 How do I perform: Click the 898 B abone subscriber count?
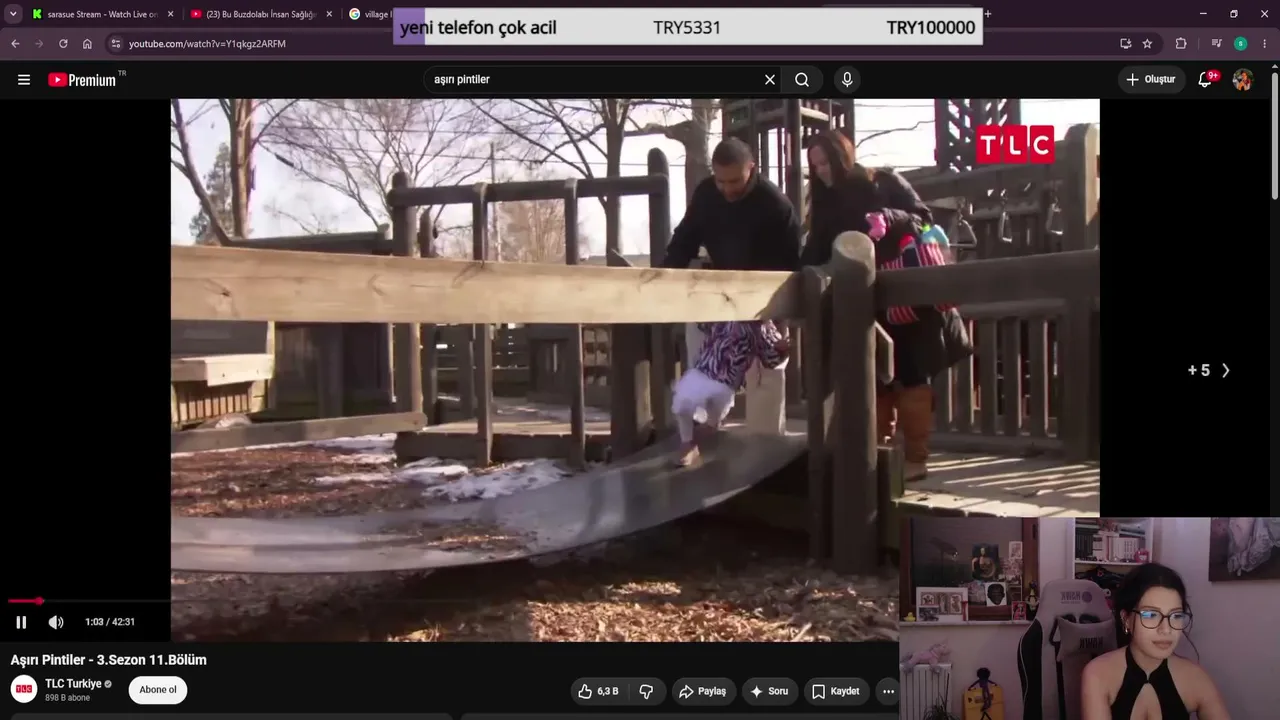pyautogui.click(x=68, y=698)
